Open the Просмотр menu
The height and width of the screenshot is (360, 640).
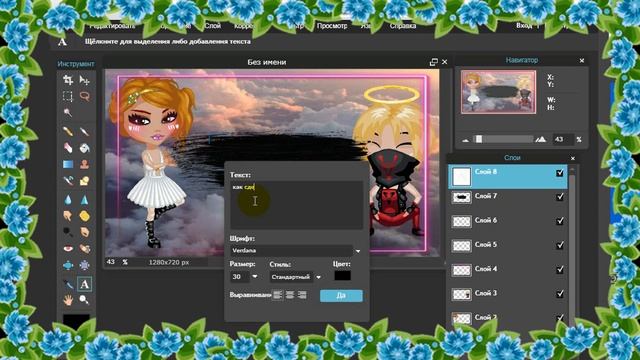coord(332,26)
